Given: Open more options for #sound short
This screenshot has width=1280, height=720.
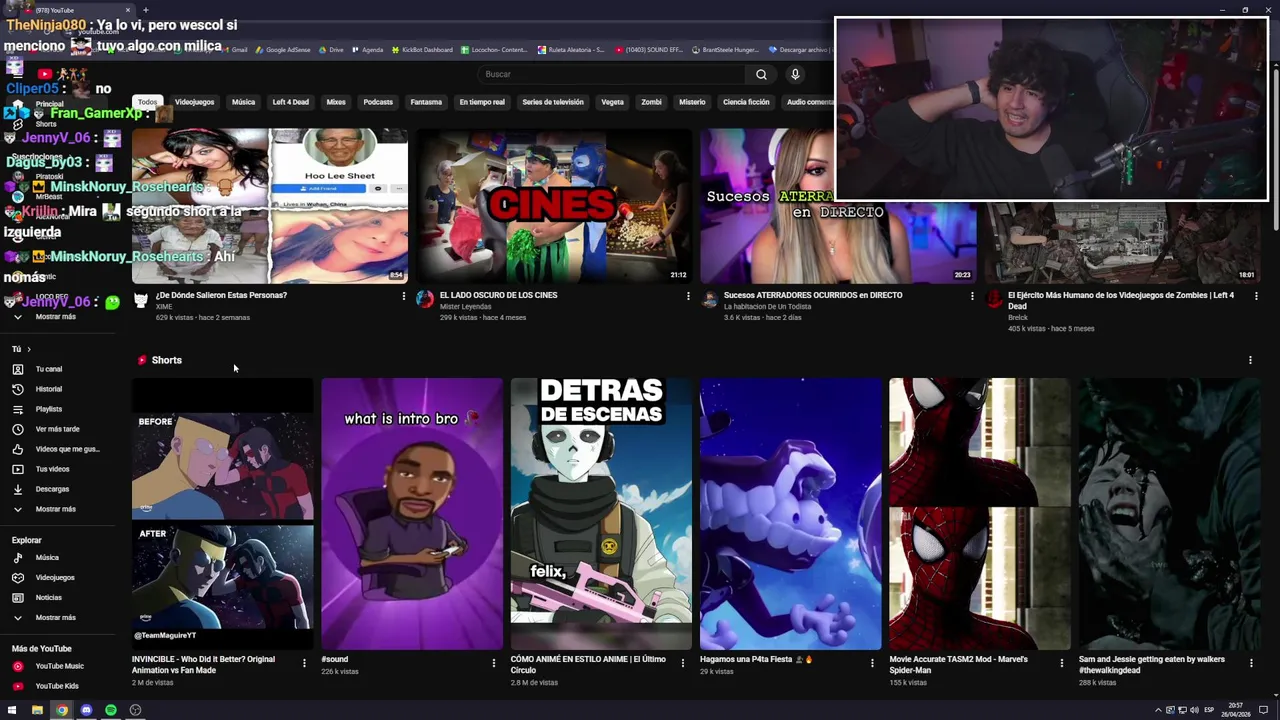Looking at the screenshot, I should click(x=493, y=663).
